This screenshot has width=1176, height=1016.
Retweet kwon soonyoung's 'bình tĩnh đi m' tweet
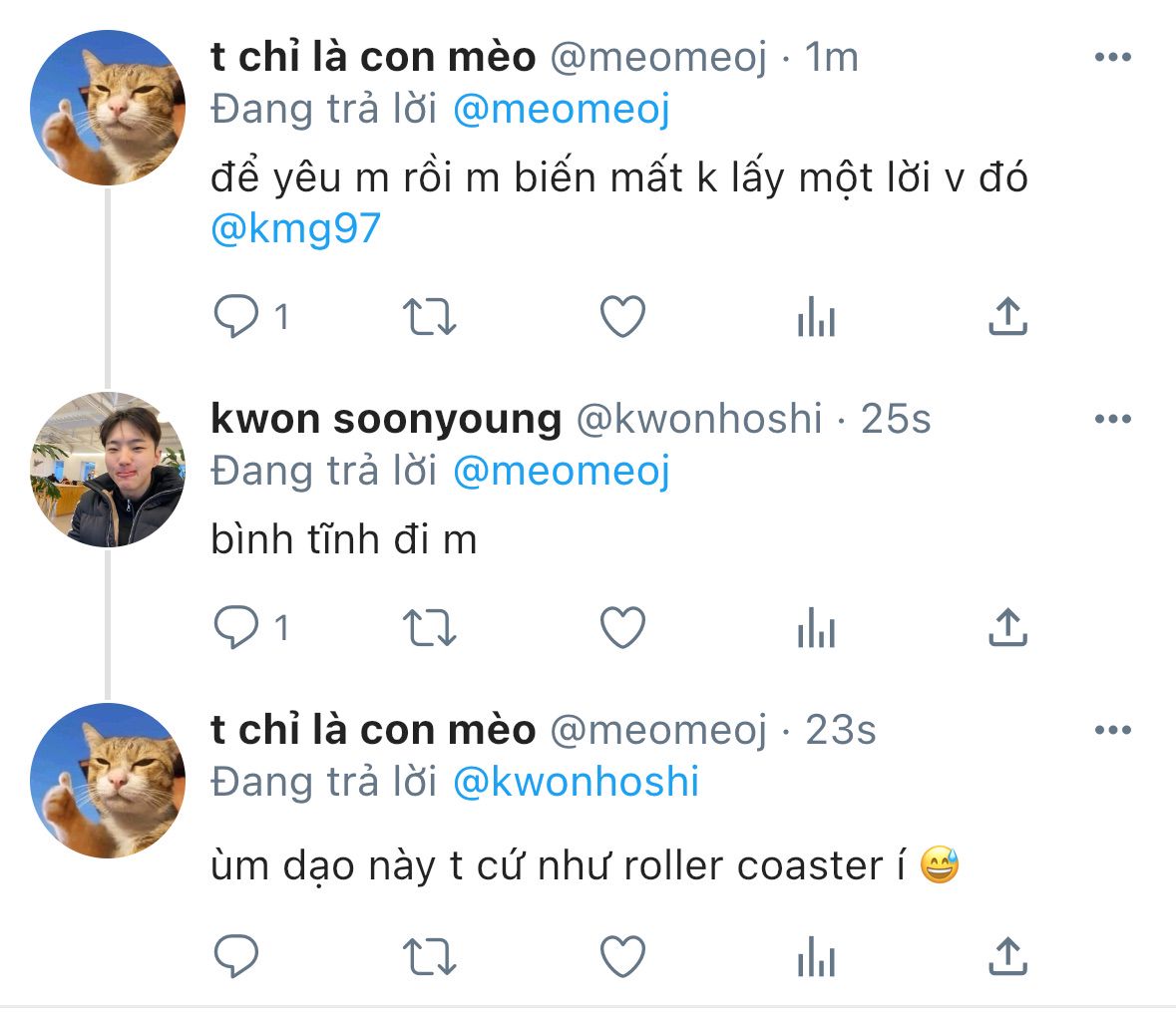(429, 628)
